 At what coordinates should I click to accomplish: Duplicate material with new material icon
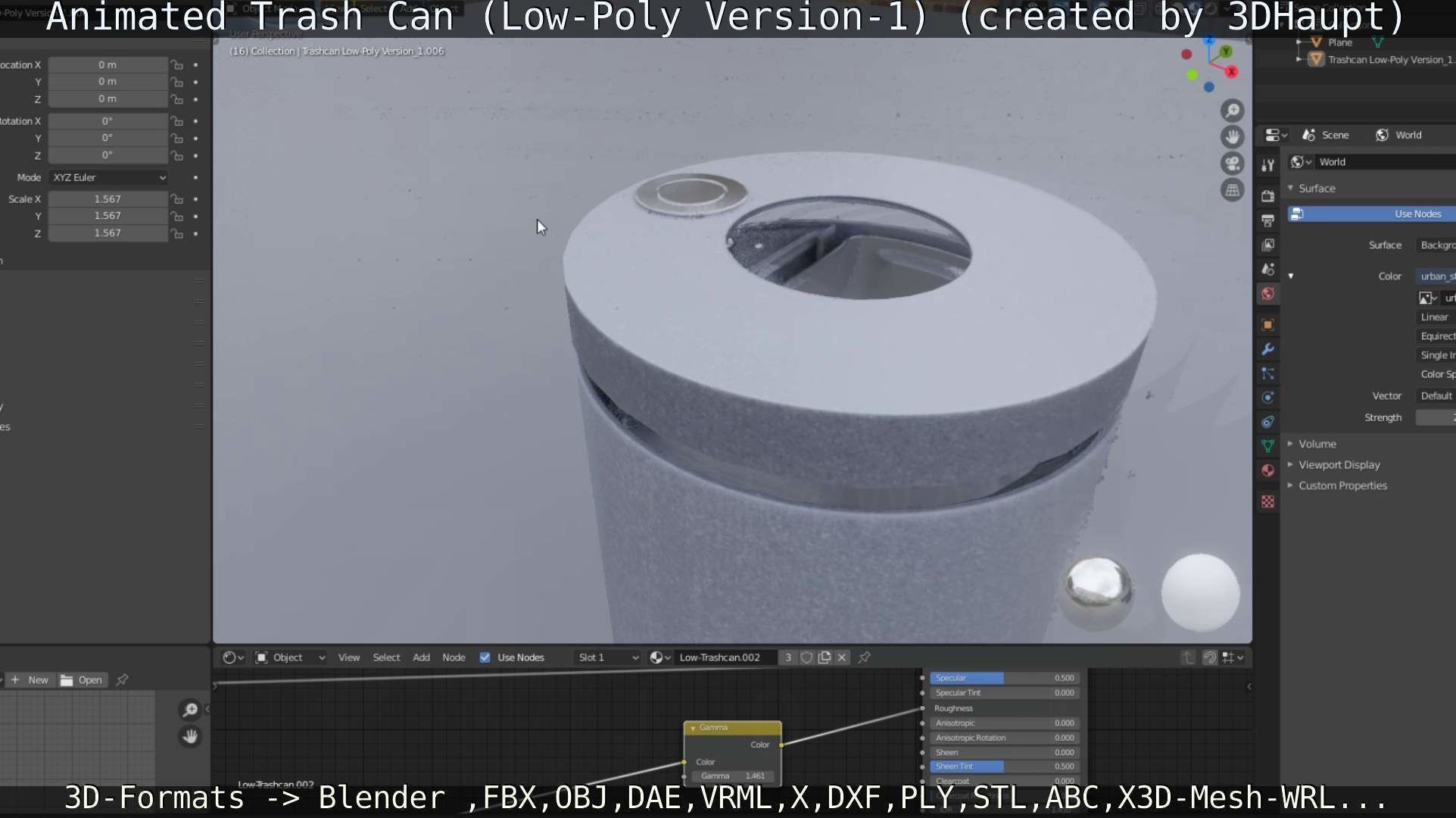[825, 657]
